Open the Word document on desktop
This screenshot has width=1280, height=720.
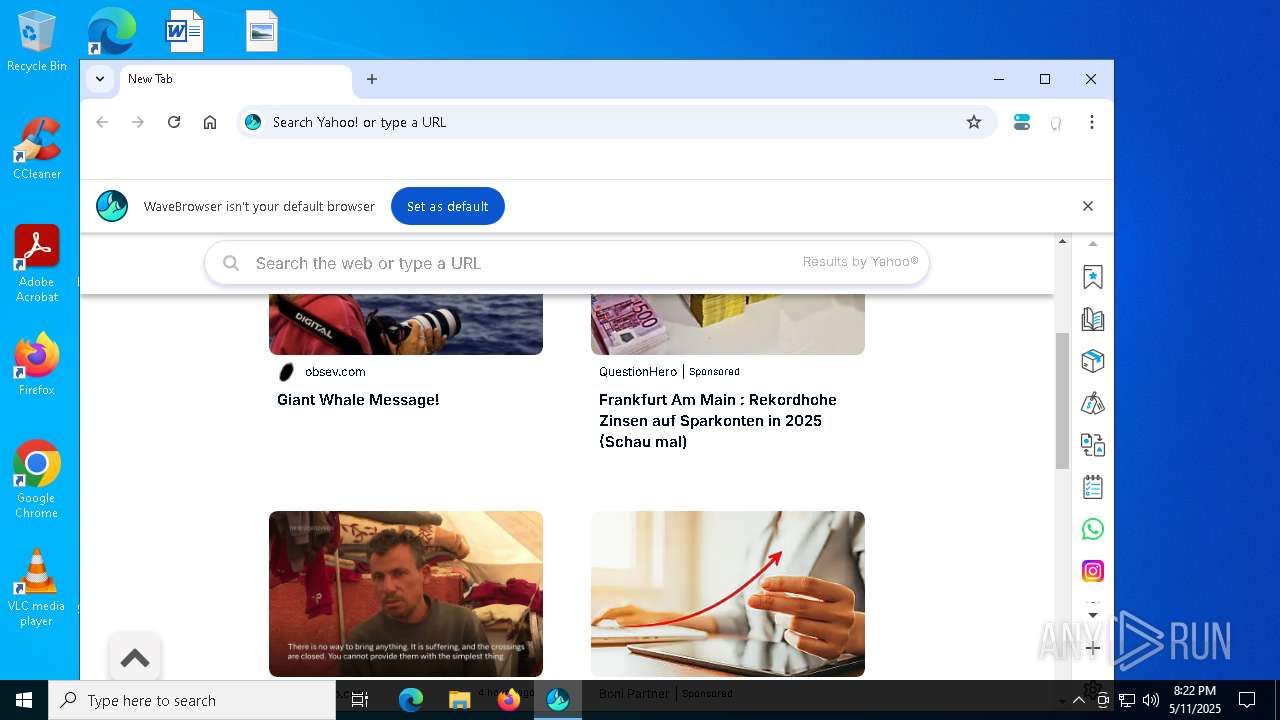pos(185,31)
